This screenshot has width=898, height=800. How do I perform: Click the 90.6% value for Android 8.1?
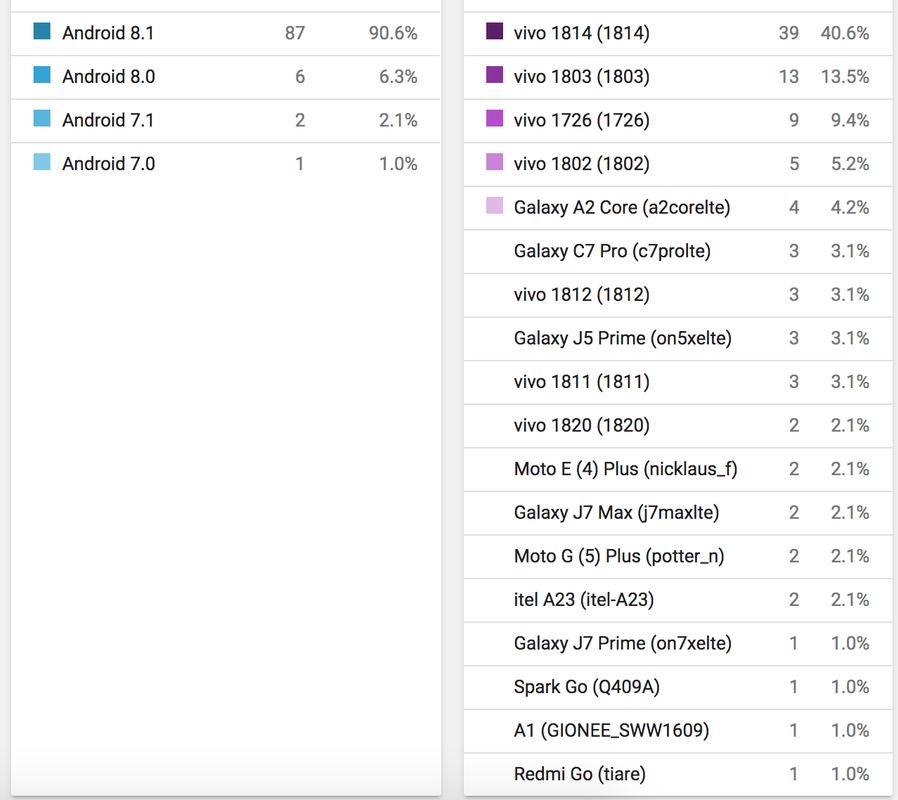392,33
